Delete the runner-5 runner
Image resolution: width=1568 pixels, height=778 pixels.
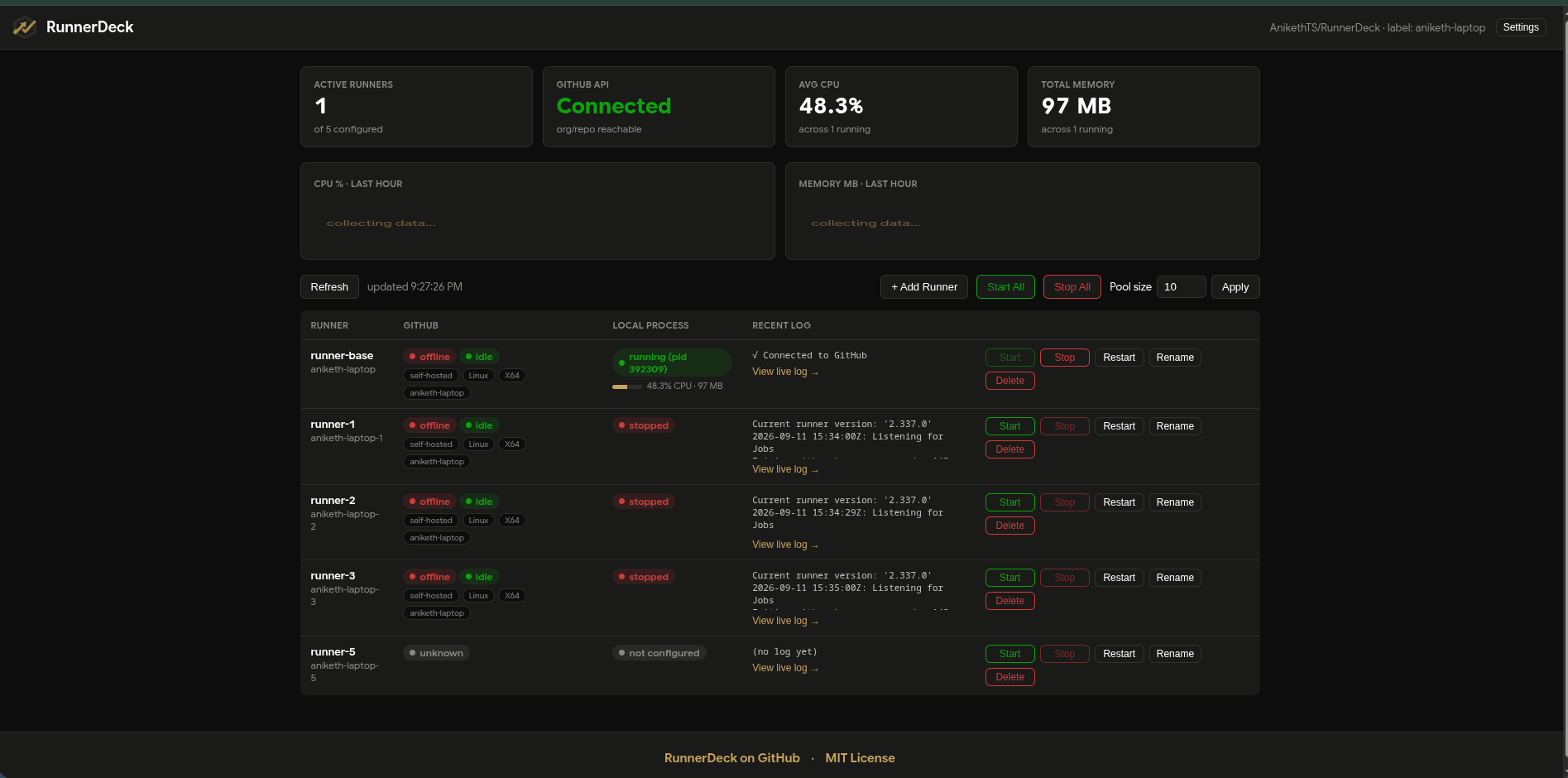(1010, 677)
